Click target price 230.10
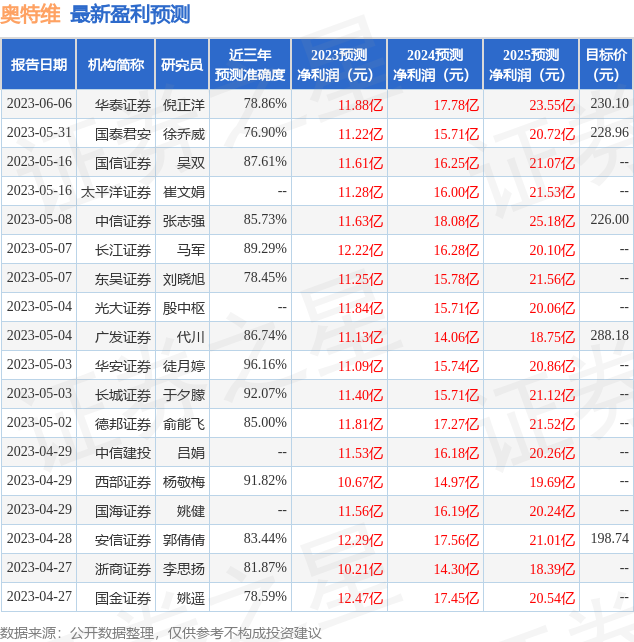Screen dimensions: 634x642 coord(609,104)
